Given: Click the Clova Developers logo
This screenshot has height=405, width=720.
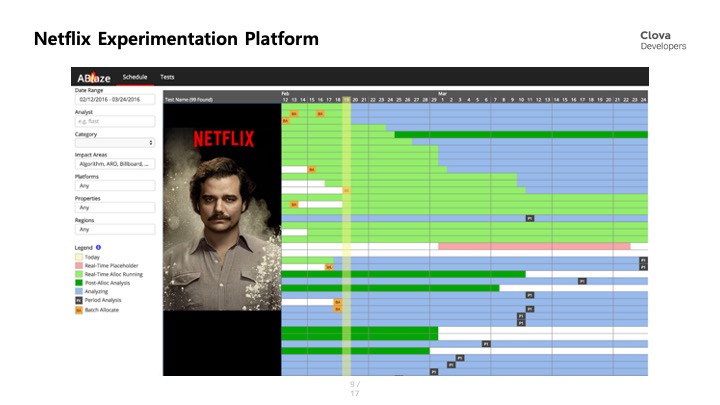Looking at the screenshot, I should point(663,40).
